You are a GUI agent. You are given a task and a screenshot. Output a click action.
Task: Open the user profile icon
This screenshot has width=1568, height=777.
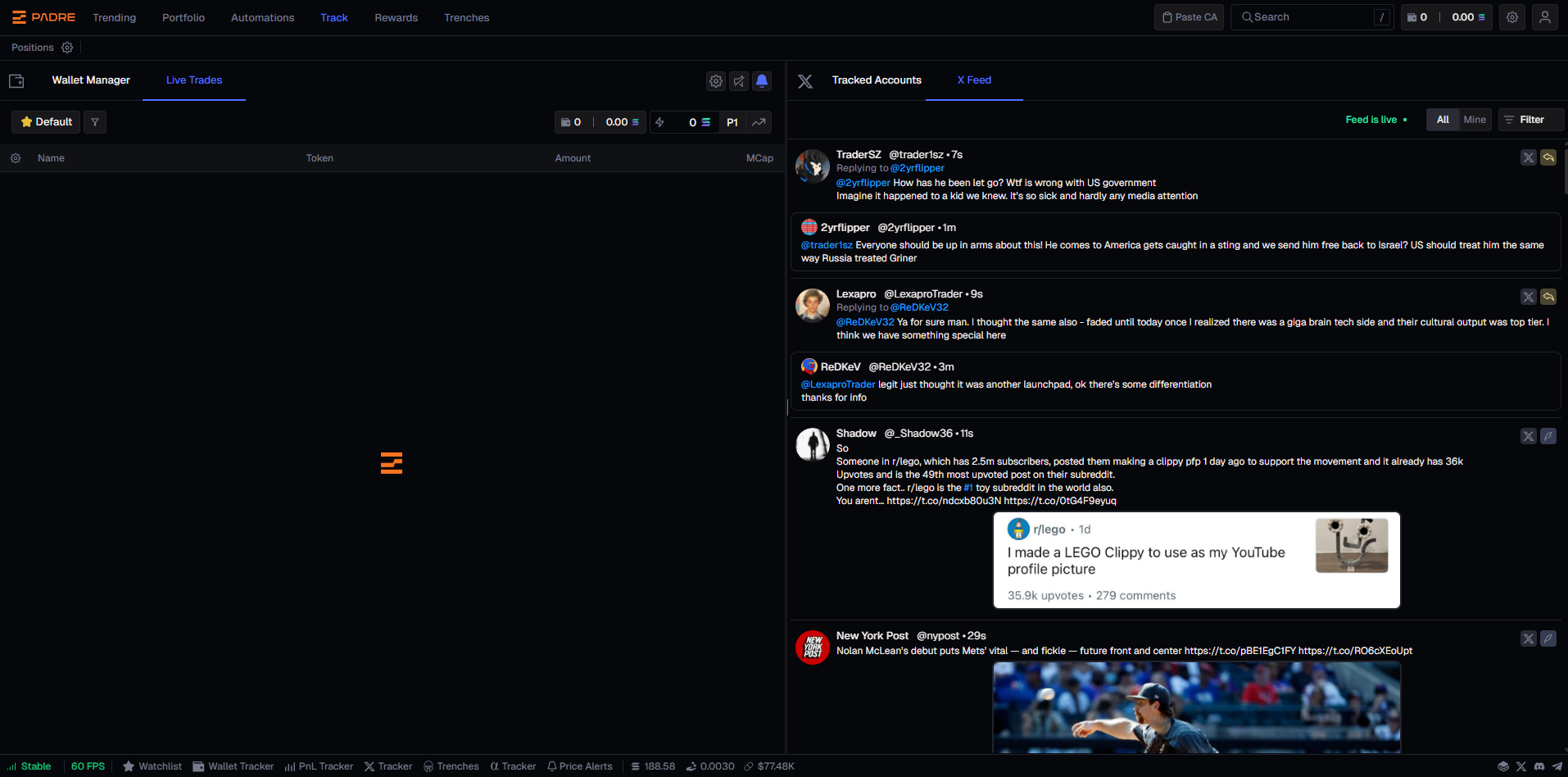click(1544, 17)
